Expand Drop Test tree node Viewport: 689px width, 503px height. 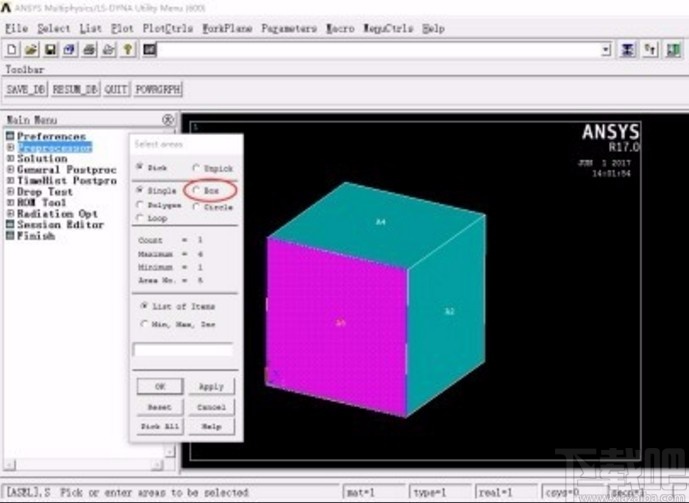[x=11, y=191]
